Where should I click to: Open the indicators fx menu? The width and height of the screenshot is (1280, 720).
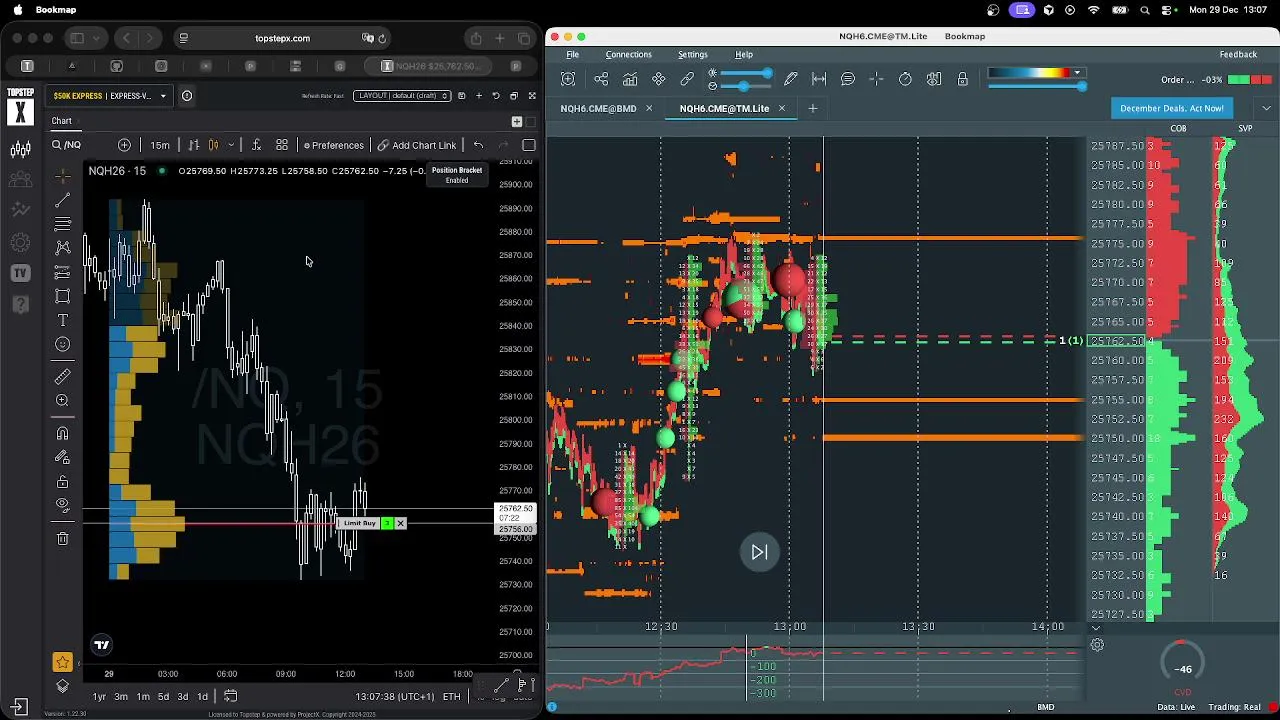pos(256,145)
